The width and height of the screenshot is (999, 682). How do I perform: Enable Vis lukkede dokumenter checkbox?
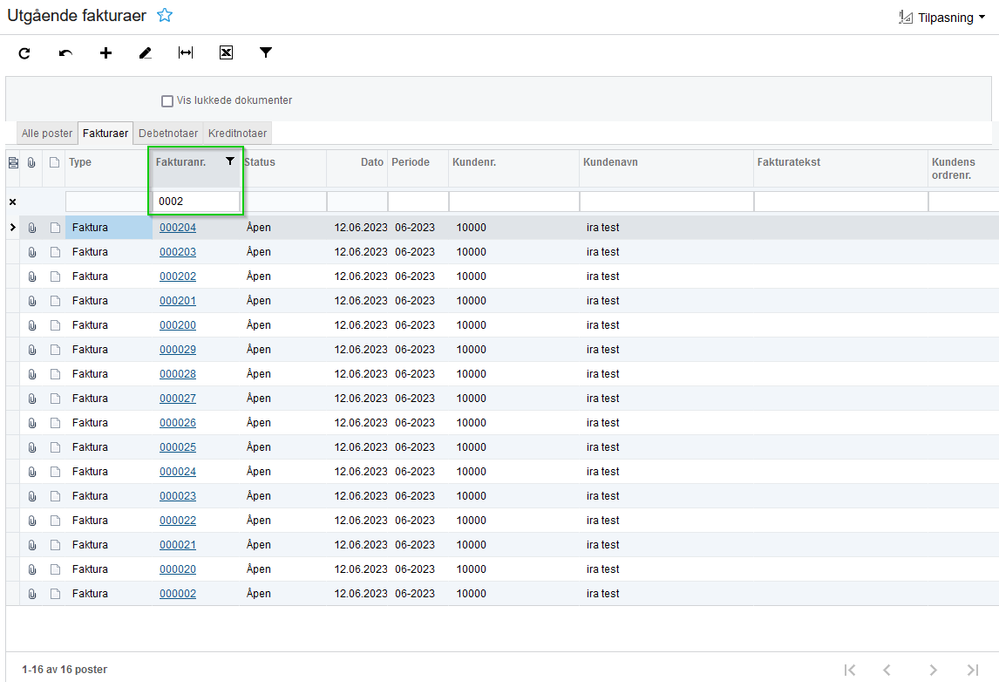(x=168, y=101)
